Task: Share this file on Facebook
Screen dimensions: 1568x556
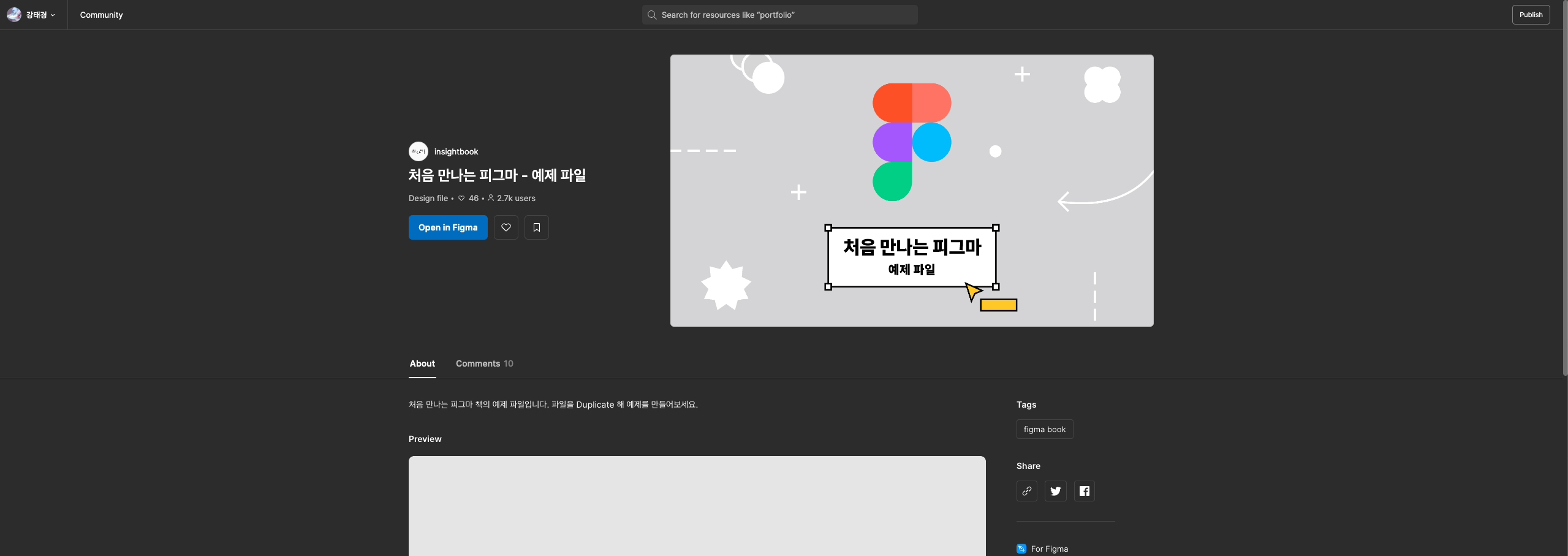Action: (1084, 491)
